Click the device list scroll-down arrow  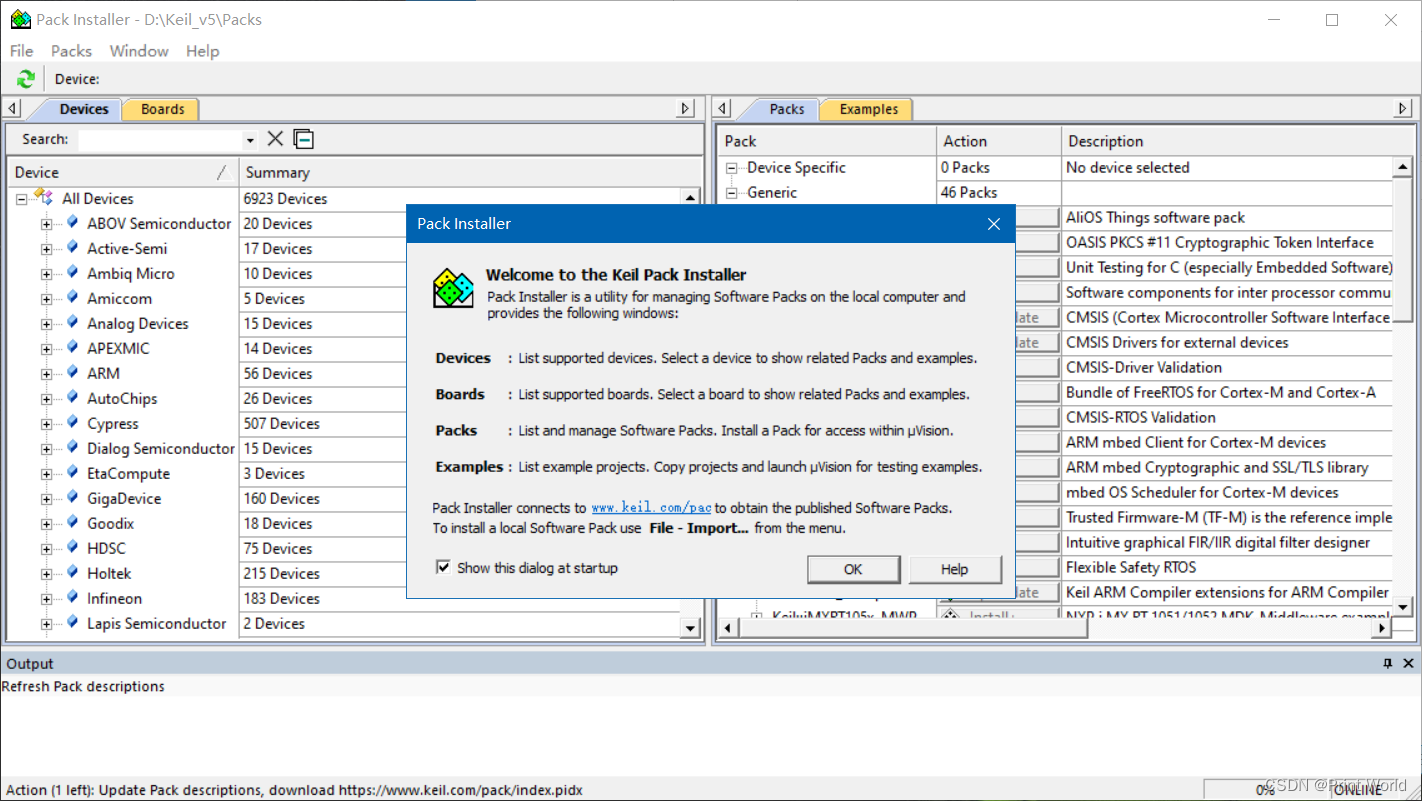(690, 628)
